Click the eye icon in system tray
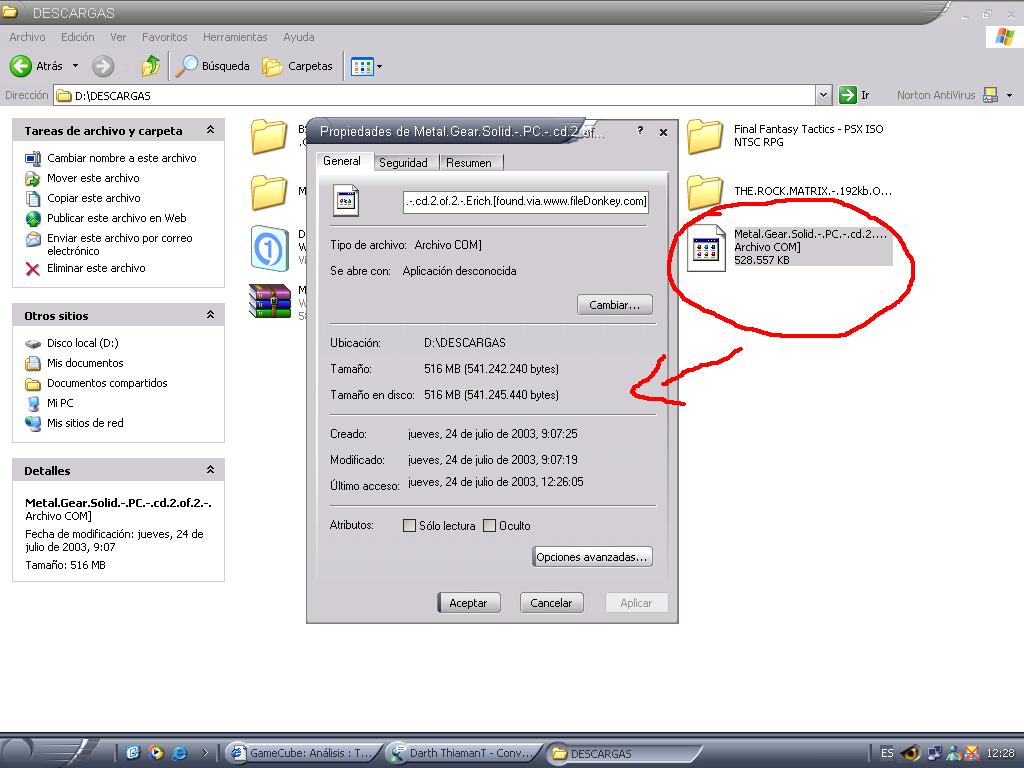Screen dimensions: 1024x768 pyautogui.click(x=910, y=753)
